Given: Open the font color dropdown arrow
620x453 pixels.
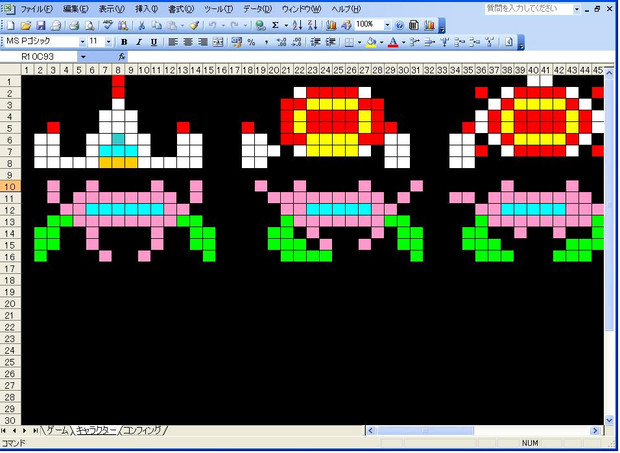Looking at the screenshot, I should coord(403,42).
